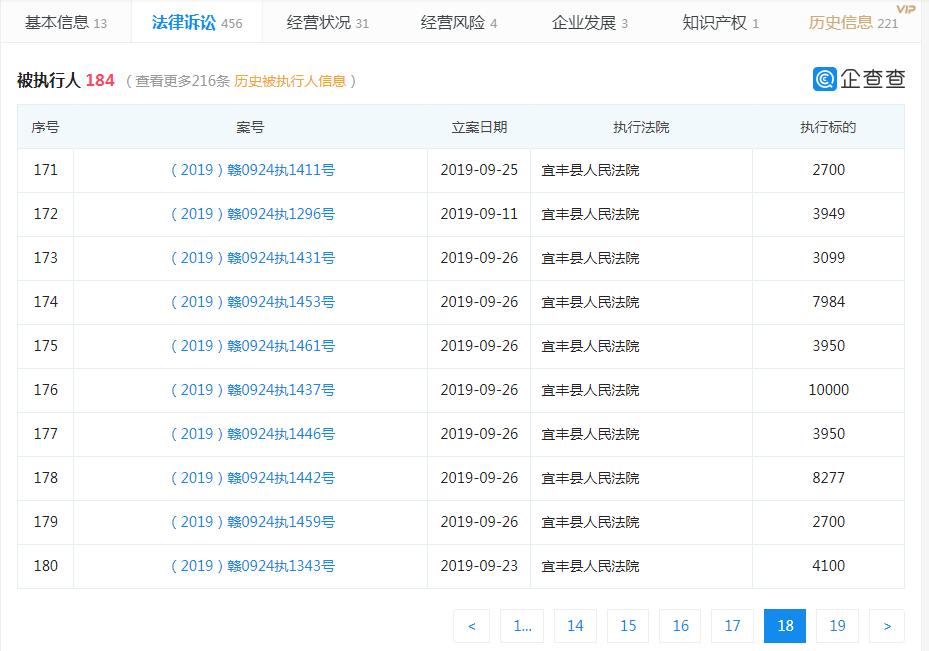Open case （2019）赣0924执1437号
The height and width of the screenshot is (651, 929).
click(250, 390)
